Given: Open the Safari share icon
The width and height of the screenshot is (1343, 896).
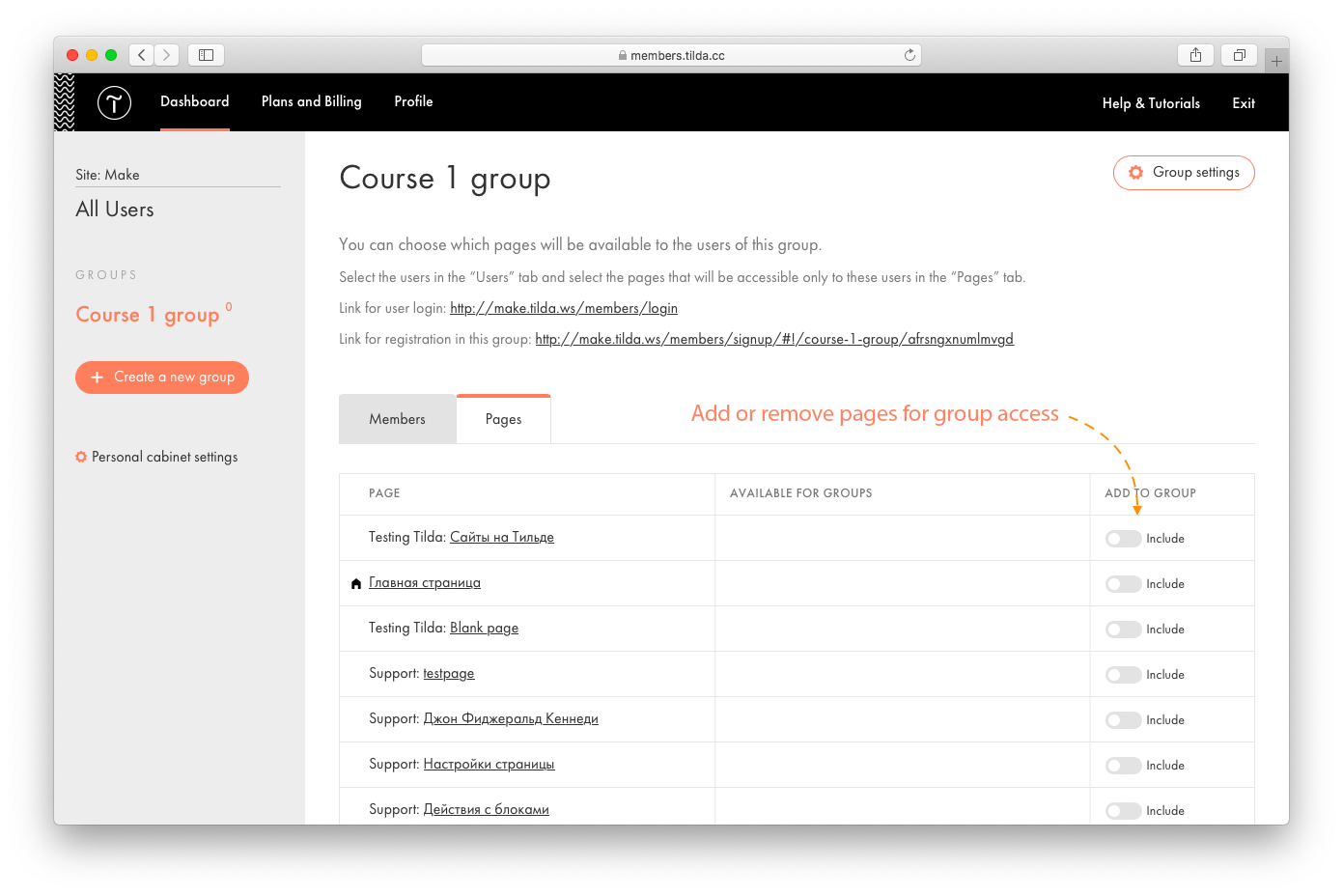Looking at the screenshot, I should pos(1195,55).
